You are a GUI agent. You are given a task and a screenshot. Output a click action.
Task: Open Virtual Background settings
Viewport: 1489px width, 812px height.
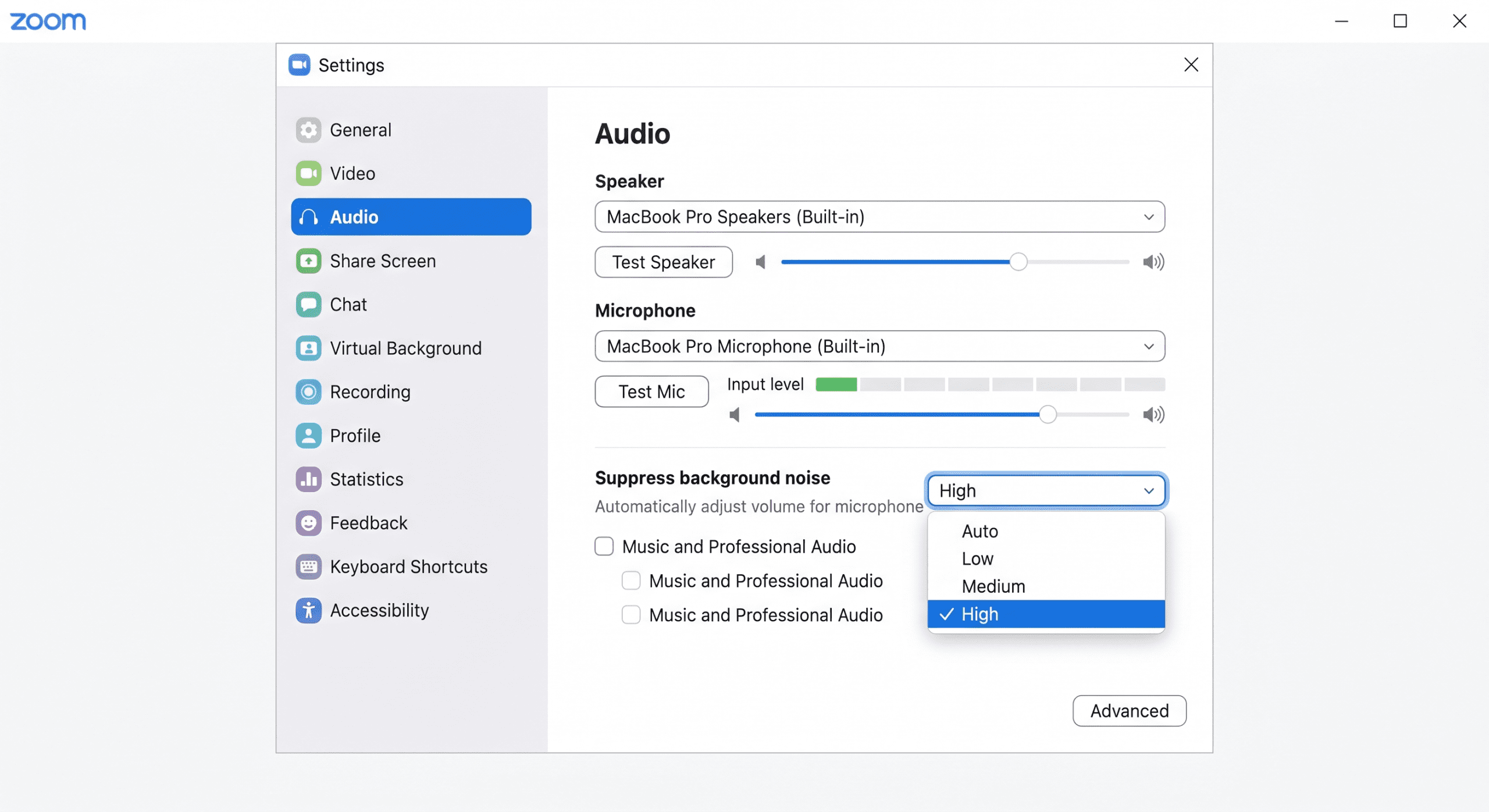click(411, 348)
